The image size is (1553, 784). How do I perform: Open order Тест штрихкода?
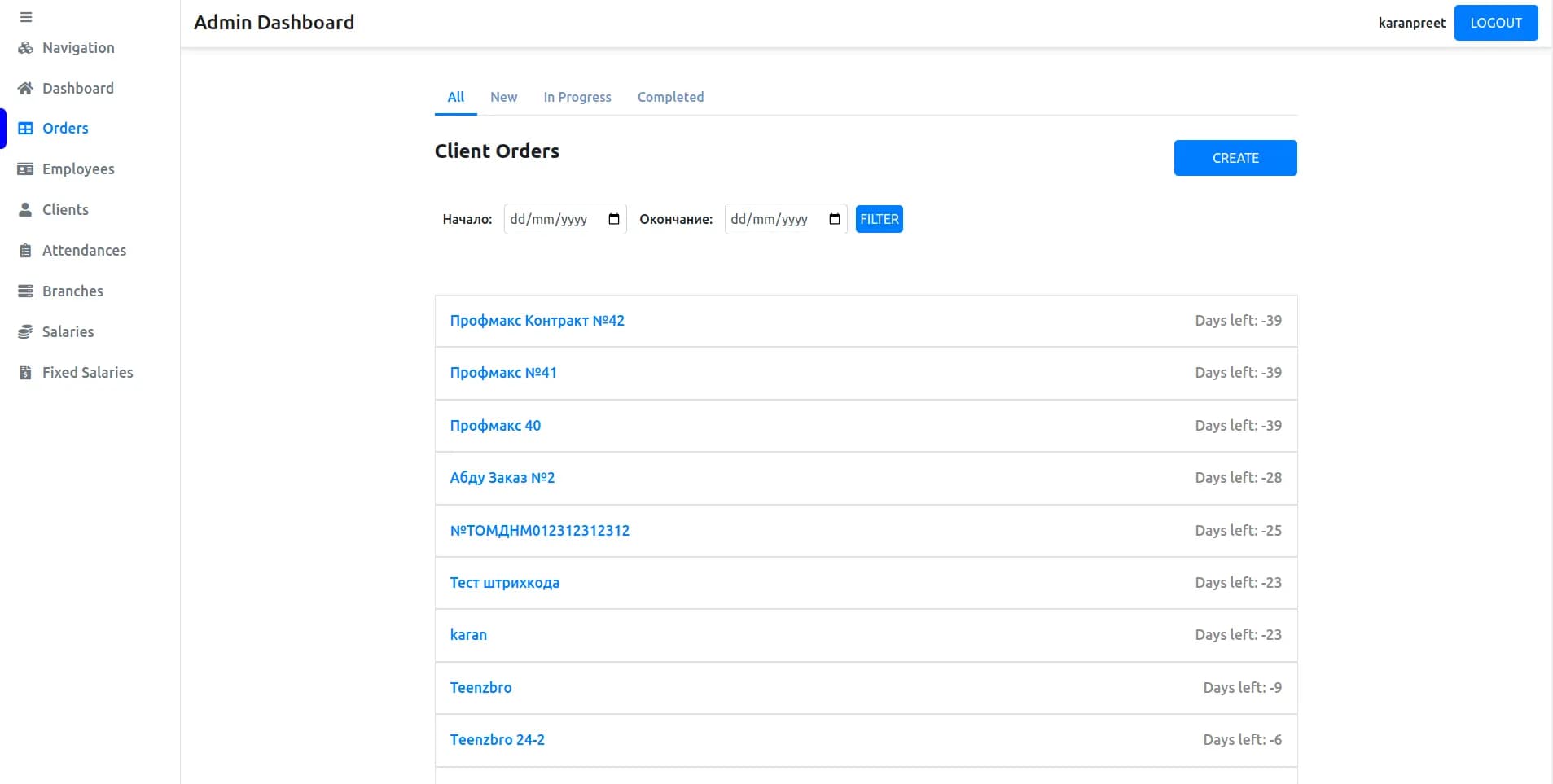(x=505, y=583)
